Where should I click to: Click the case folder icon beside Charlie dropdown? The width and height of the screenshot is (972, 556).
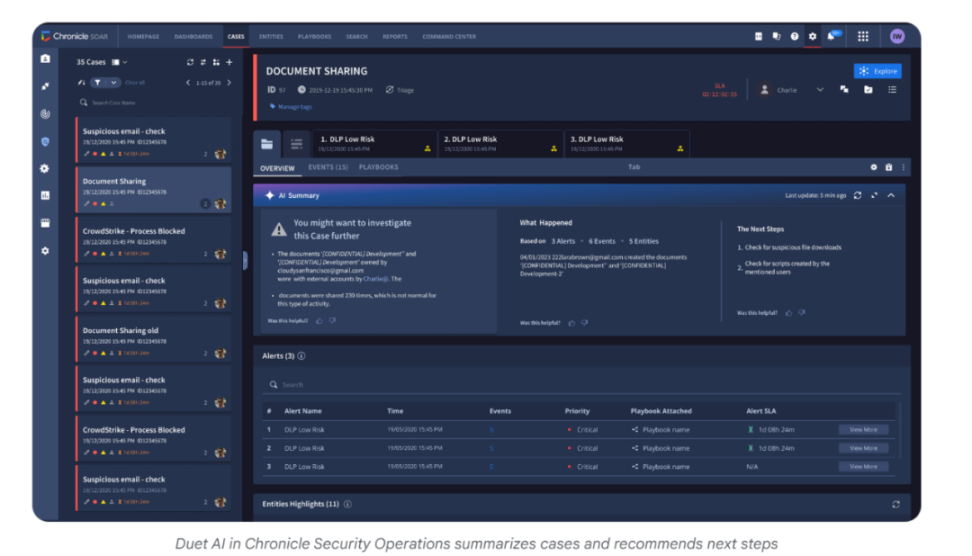[x=868, y=90]
